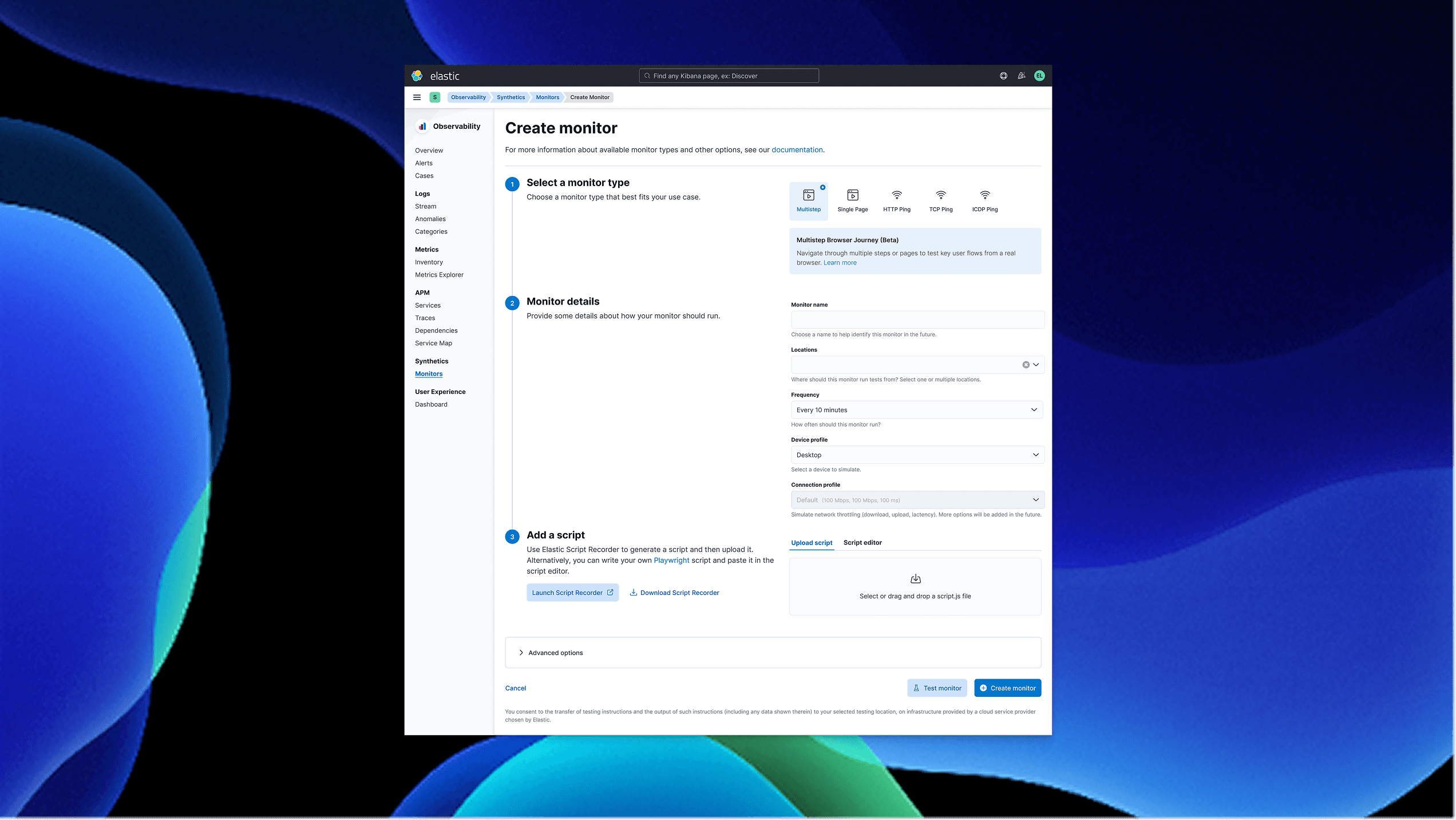1456x820 pixels.
Task: Pick the TCP Ping monitor icon
Action: pyautogui.click(x=940, y=195)
